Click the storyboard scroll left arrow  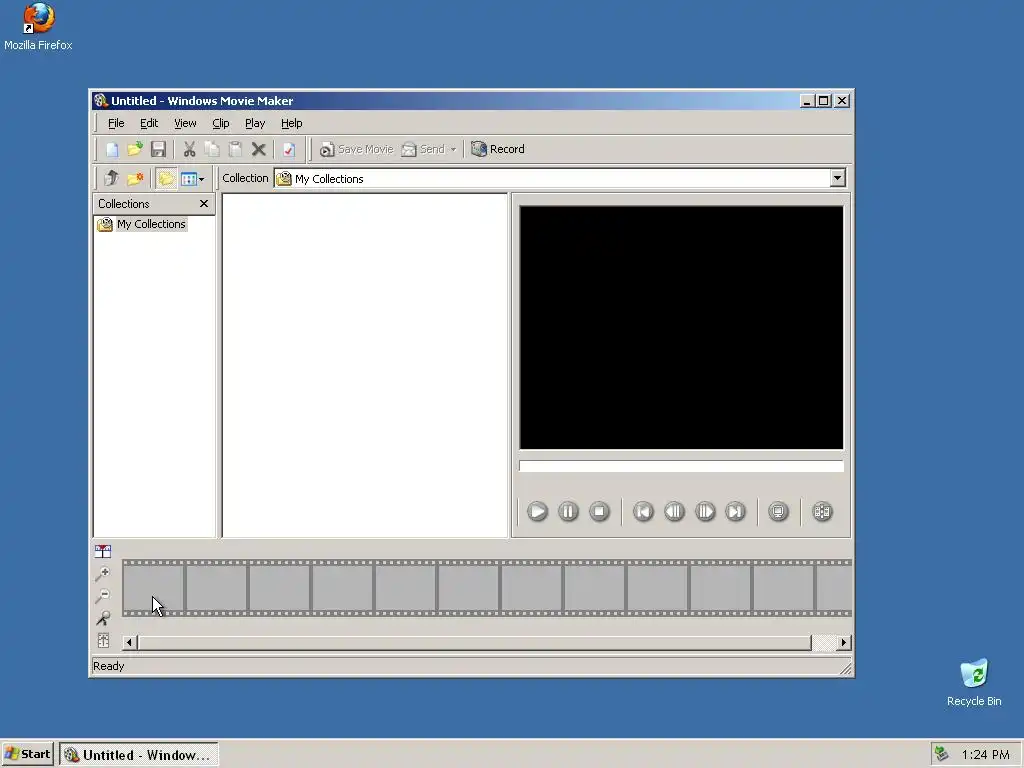click(129, 643)
